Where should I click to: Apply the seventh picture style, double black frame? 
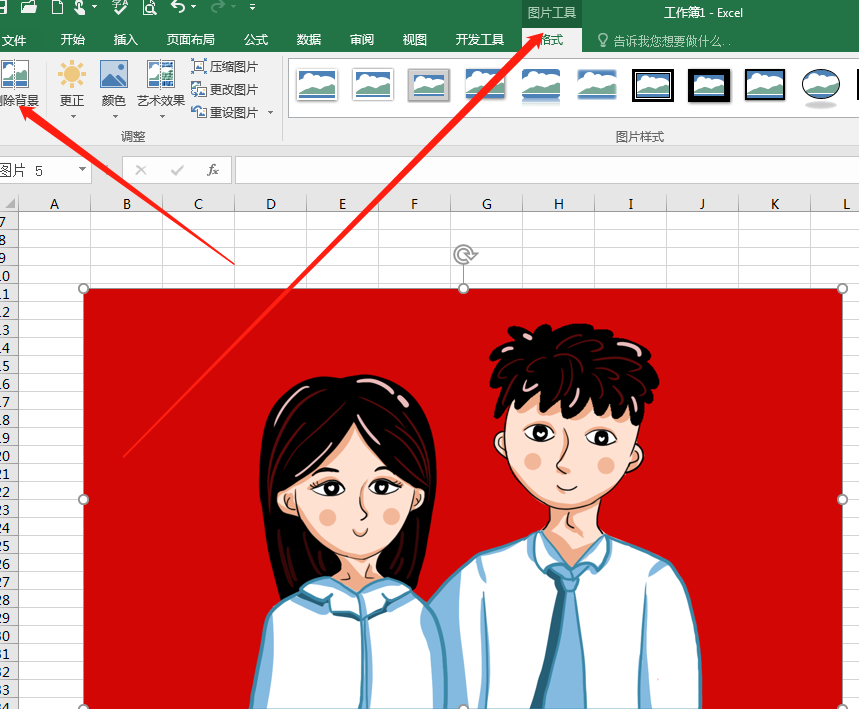(x=652, y=85)
